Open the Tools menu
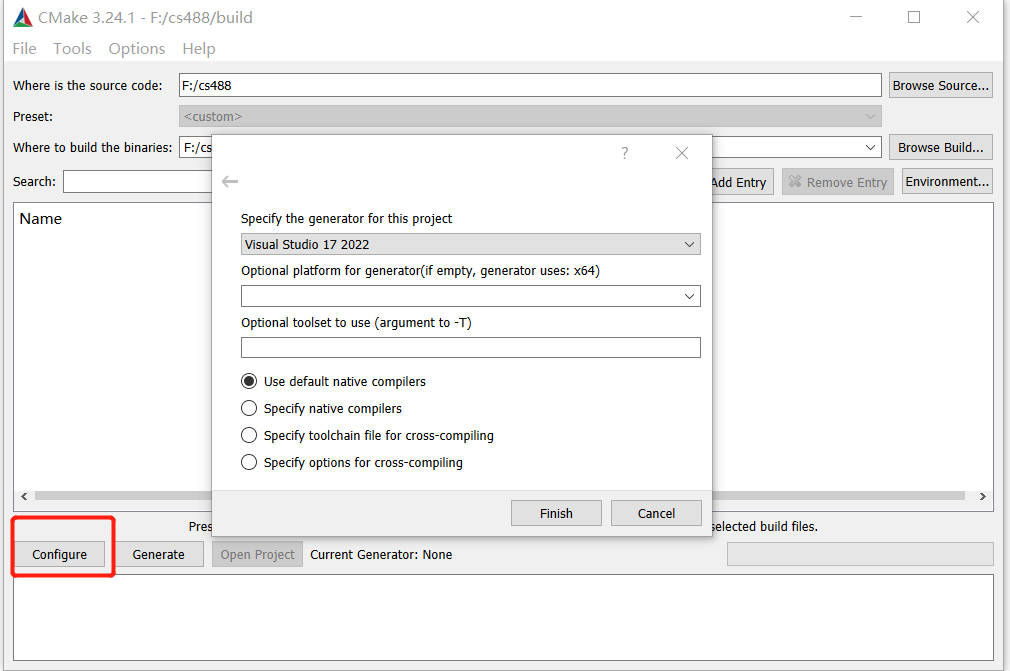Image resolution: width=1010 pixels, height=671 pixels. (72, 48)
